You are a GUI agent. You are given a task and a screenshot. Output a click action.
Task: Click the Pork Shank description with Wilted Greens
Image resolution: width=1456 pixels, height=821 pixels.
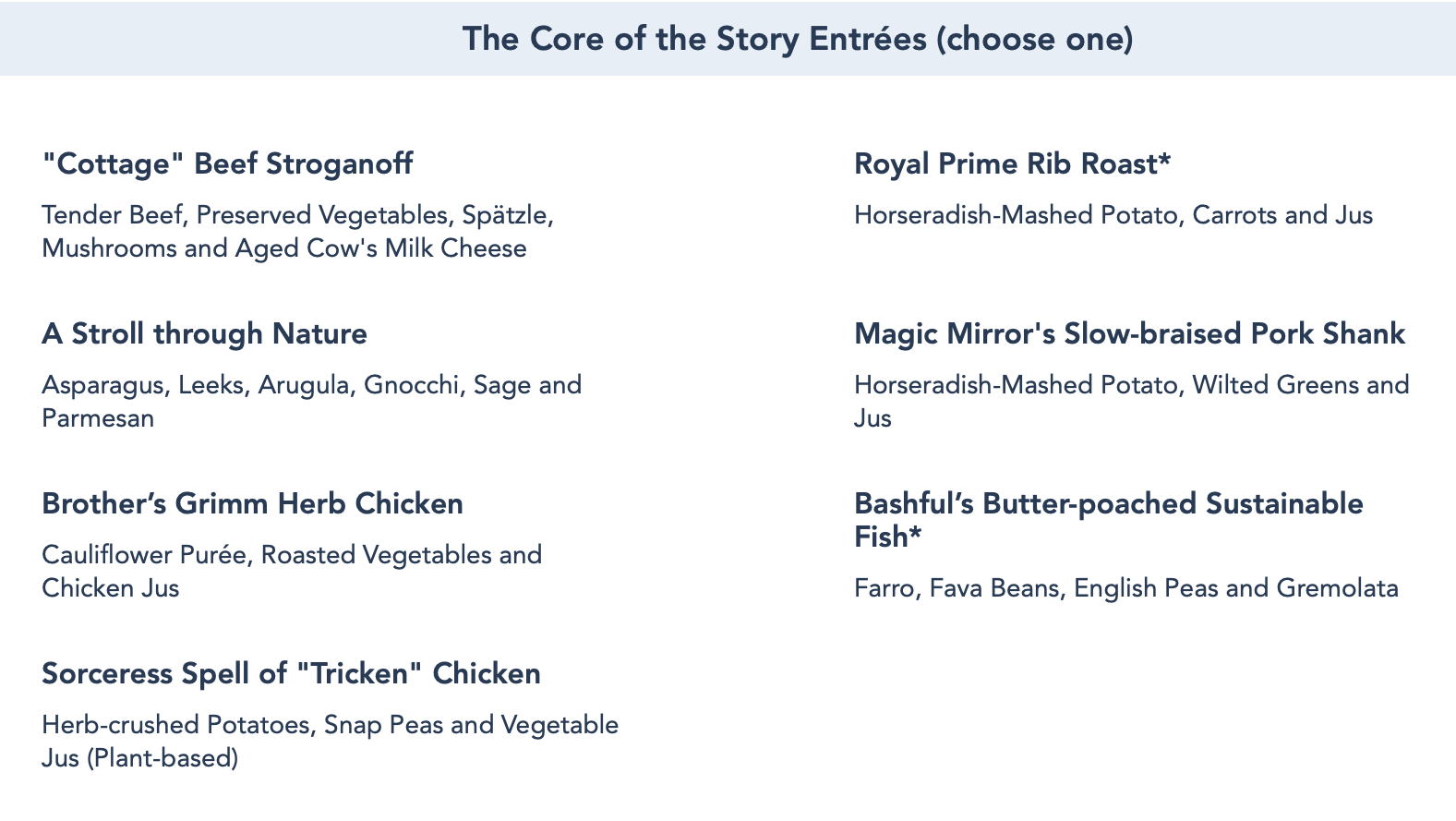[1131, 401]
